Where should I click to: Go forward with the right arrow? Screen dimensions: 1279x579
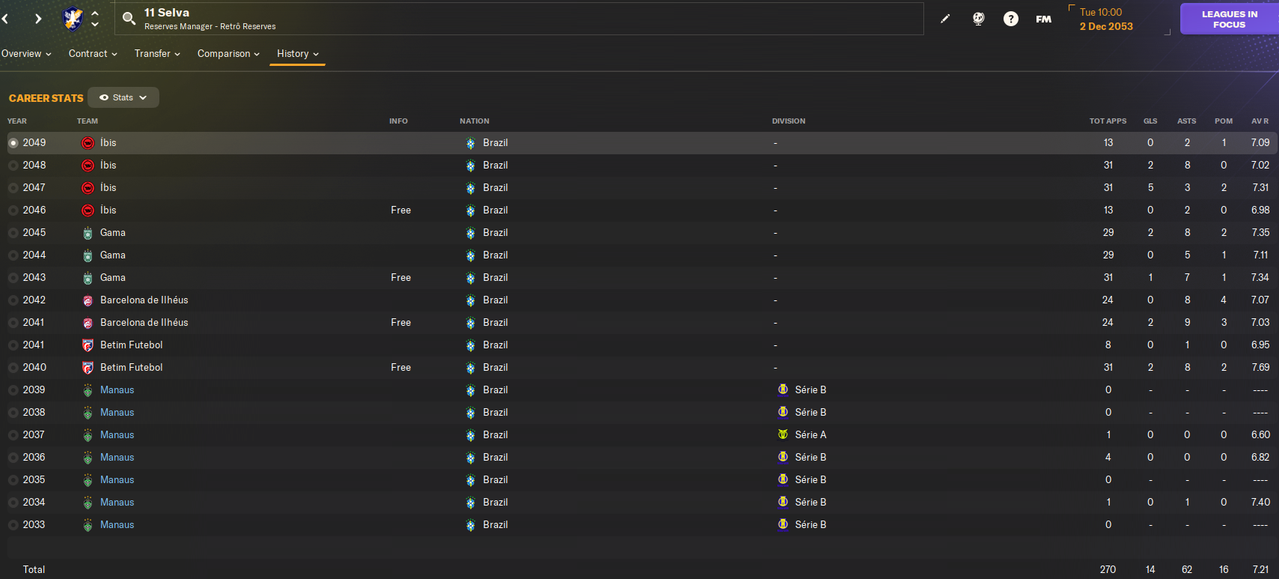click(38, 19)
